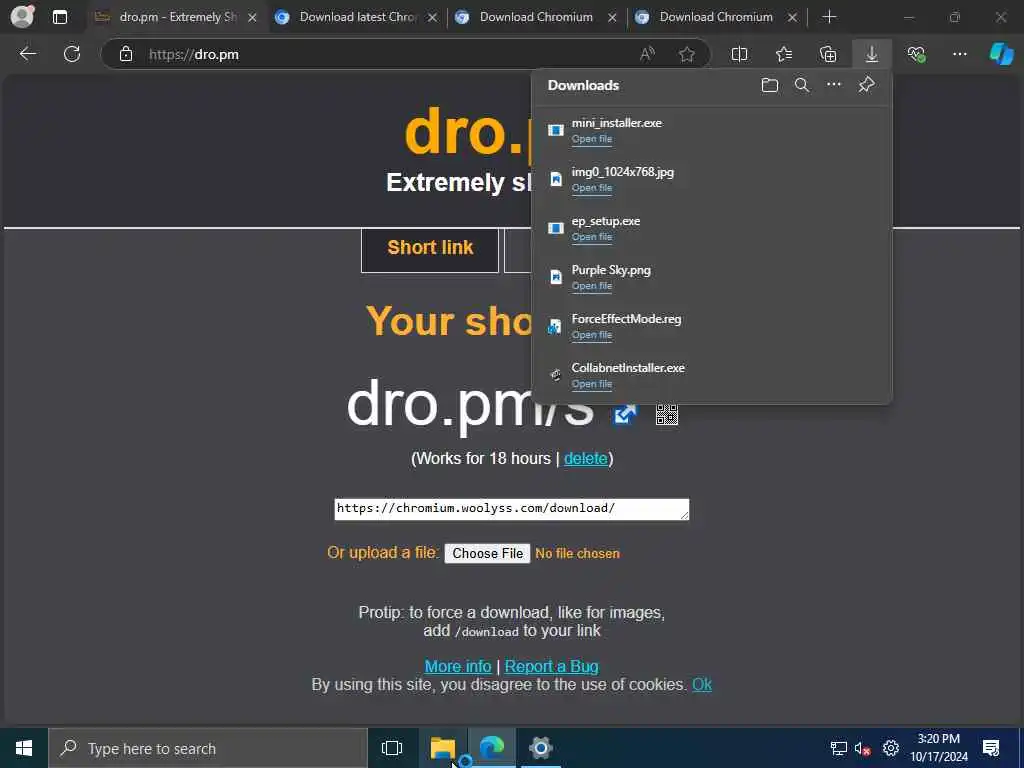Open downloads folder icon
Screen dimensions: 1024x768
(x=770, y=85)
